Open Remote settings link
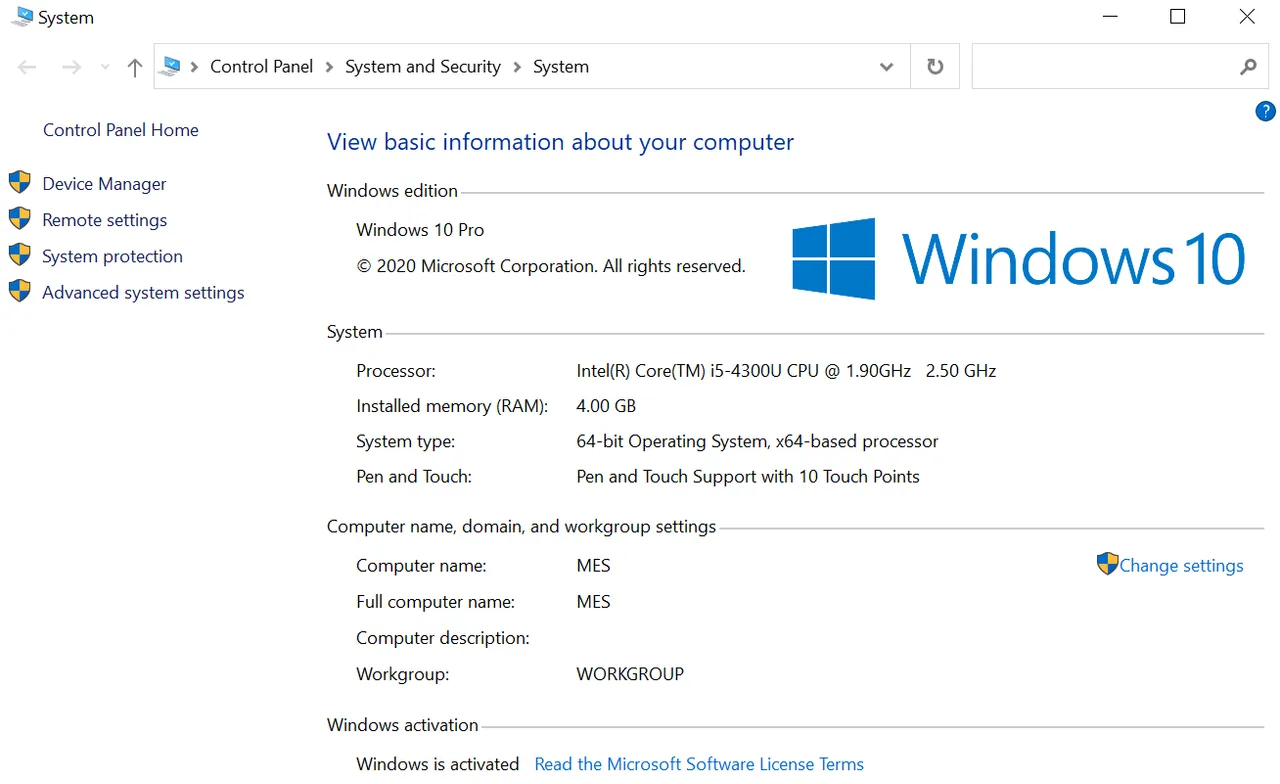 [104, 220]
